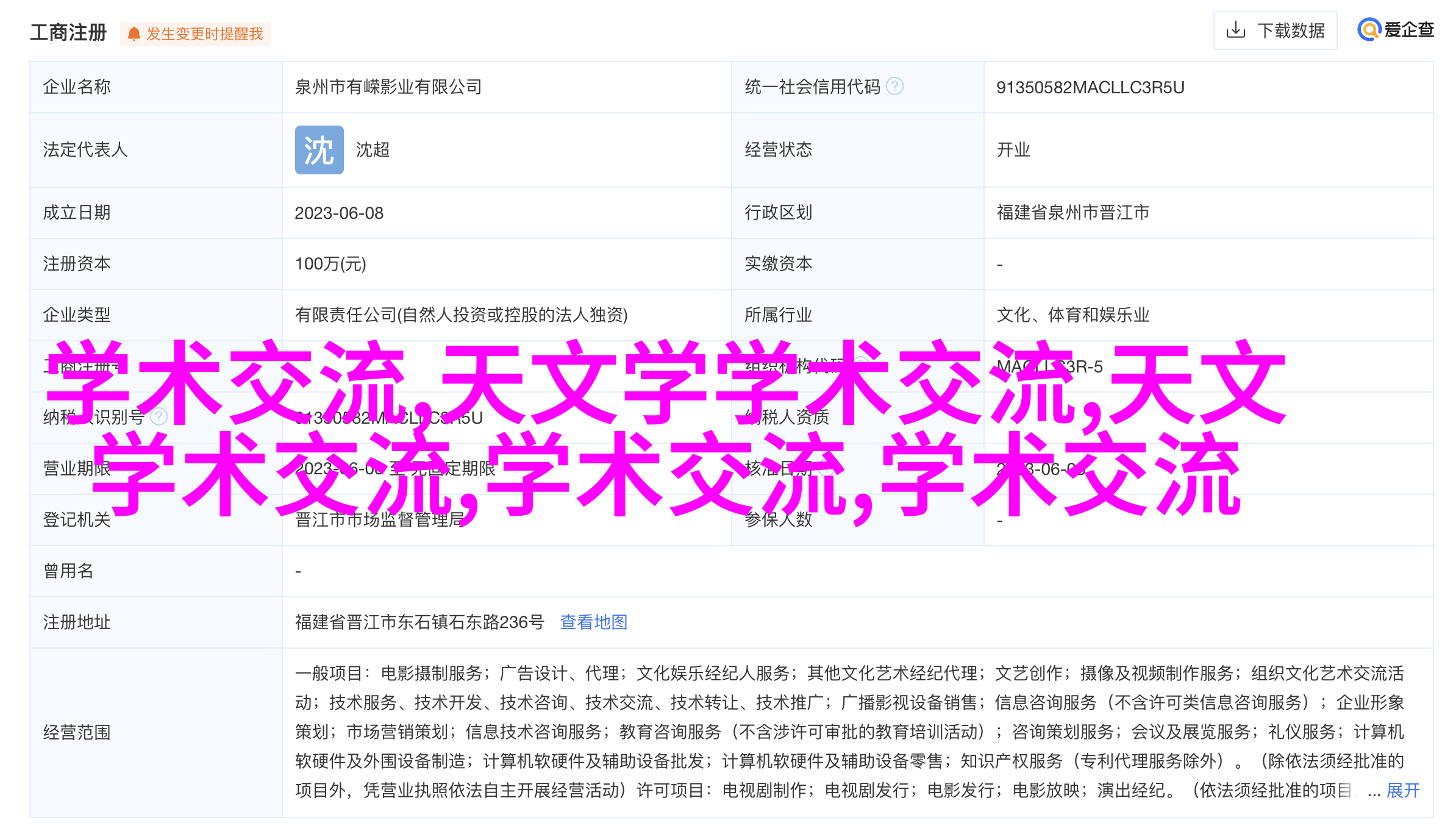This screenshot has width=1456, height=834.
Task: Click the 成立日期 value 2023-06-08
Action: click(339, 213)
